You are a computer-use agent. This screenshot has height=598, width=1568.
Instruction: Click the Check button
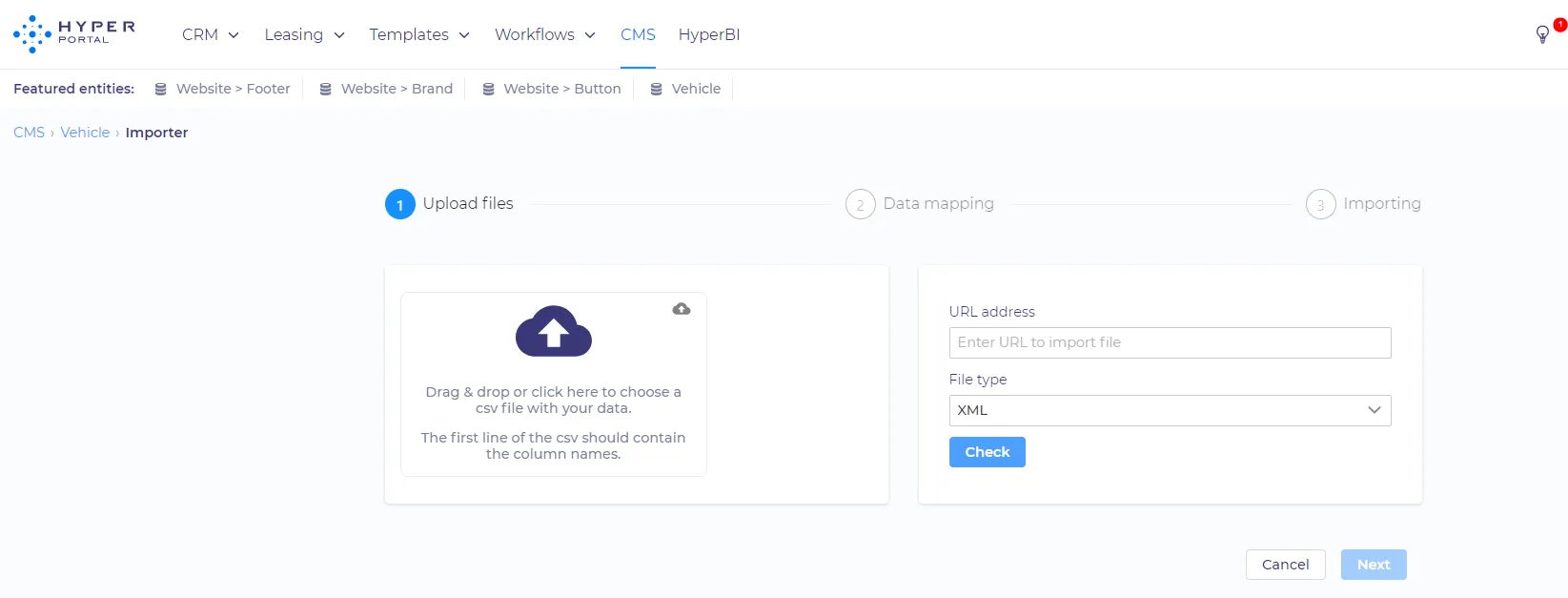coord(988,452)
